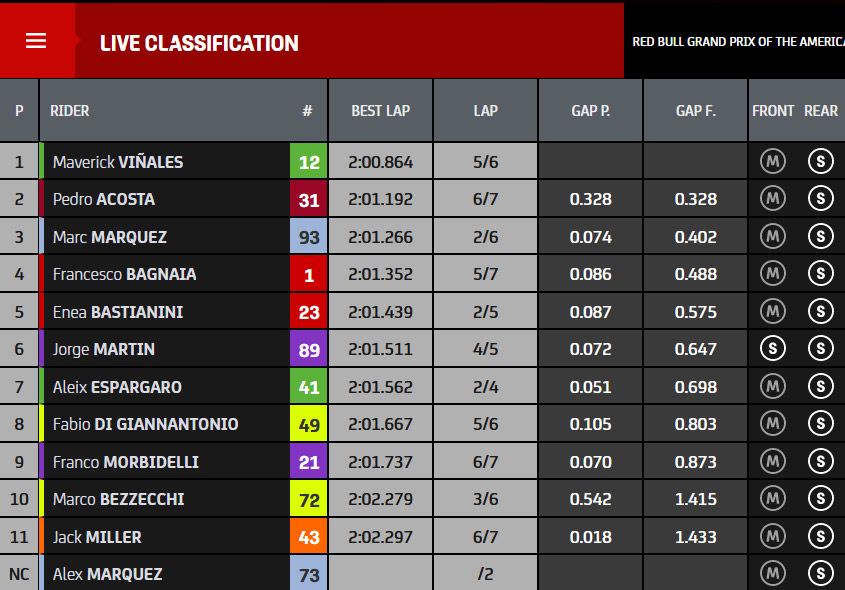845x590 pixels.
Task: Click Jack Miller's rear soft tyre icon
Action: pyautogui.click(x=821, y=536)
